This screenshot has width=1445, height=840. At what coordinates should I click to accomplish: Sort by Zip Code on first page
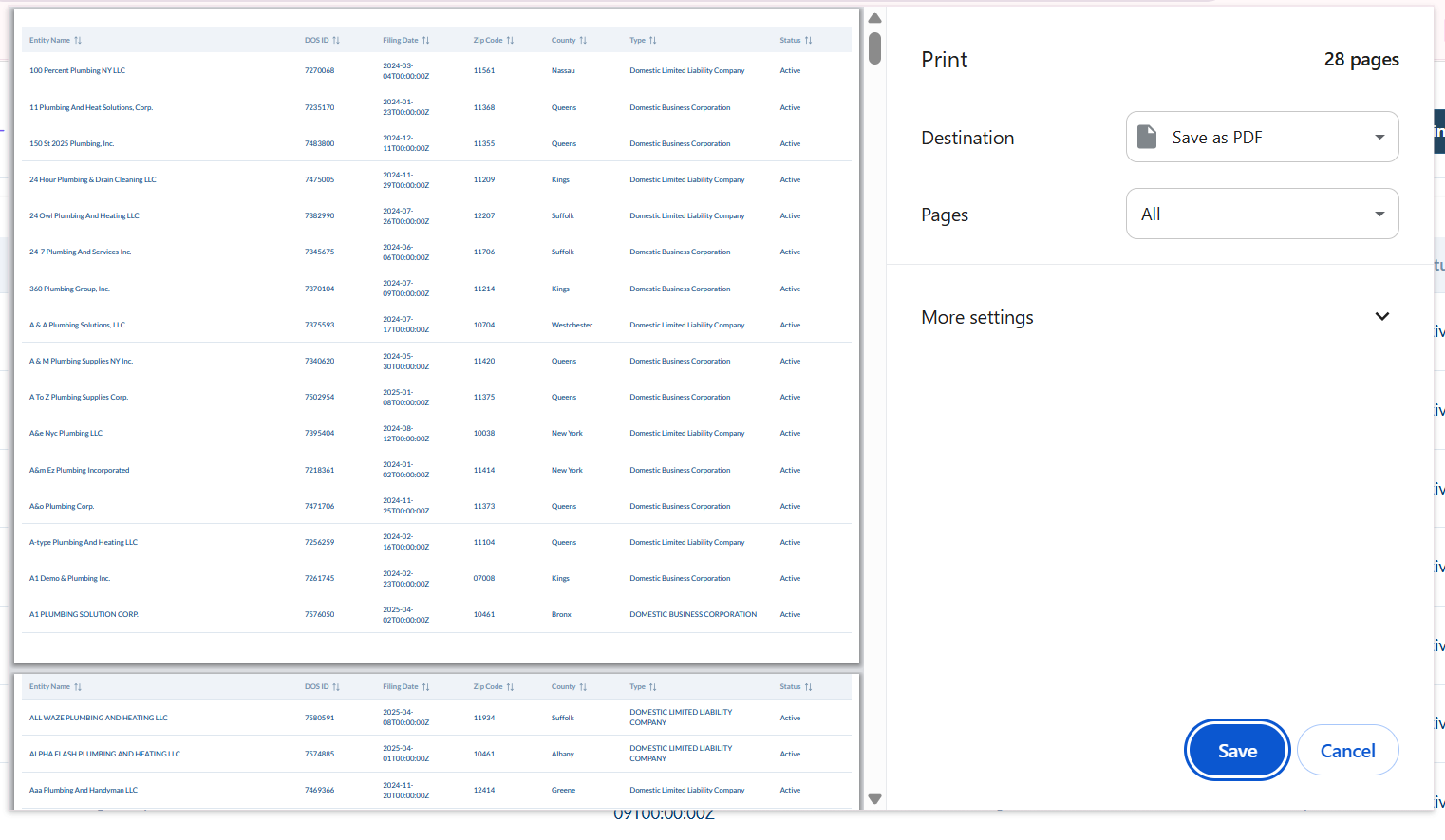click(494, 40)
